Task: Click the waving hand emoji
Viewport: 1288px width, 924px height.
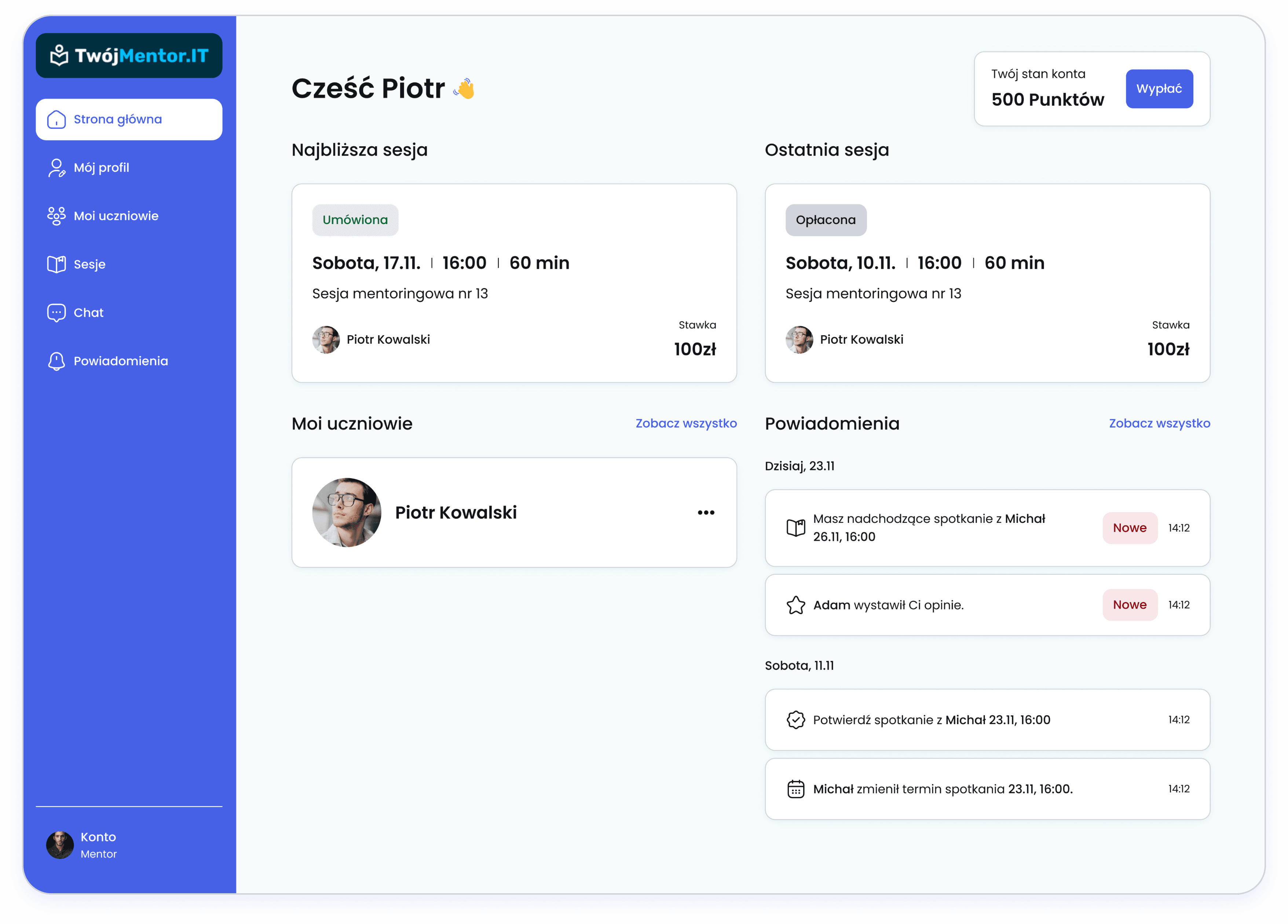Action: (x=465, y=89)
